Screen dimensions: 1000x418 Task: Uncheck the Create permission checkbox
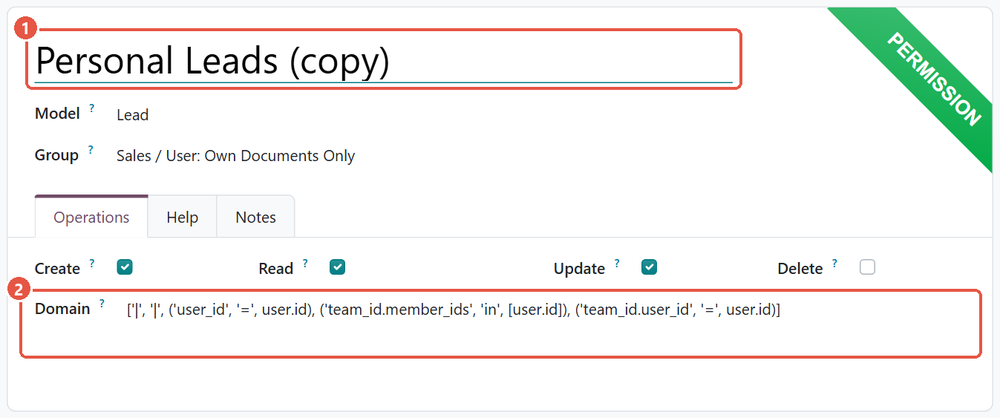pyautogui.click(x=124, y=267)
